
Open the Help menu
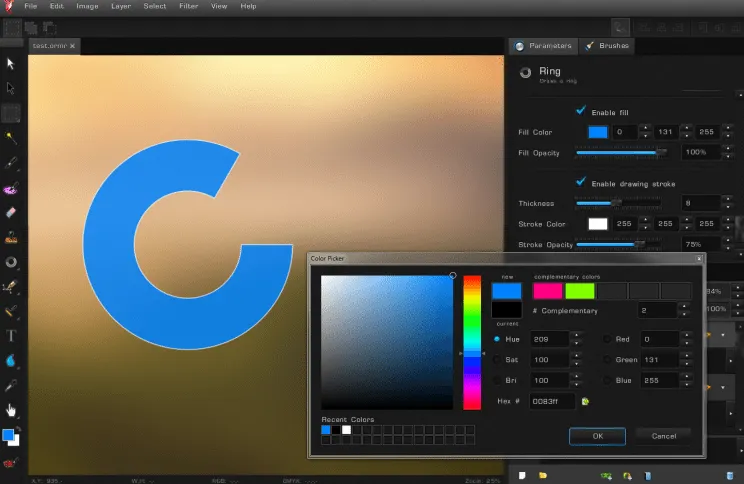coord(248,6)
